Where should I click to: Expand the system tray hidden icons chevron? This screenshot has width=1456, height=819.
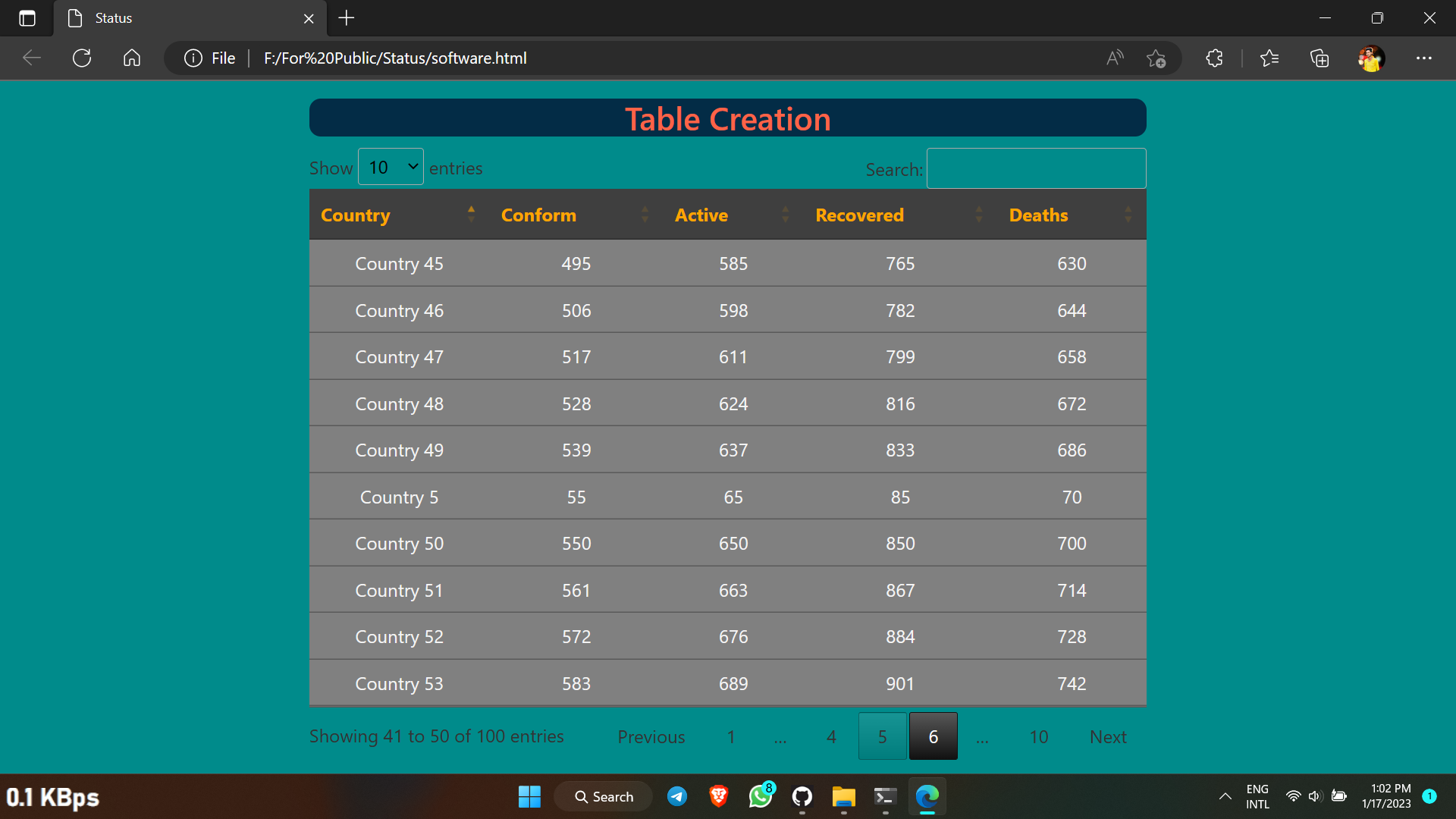pos(1225,796)
